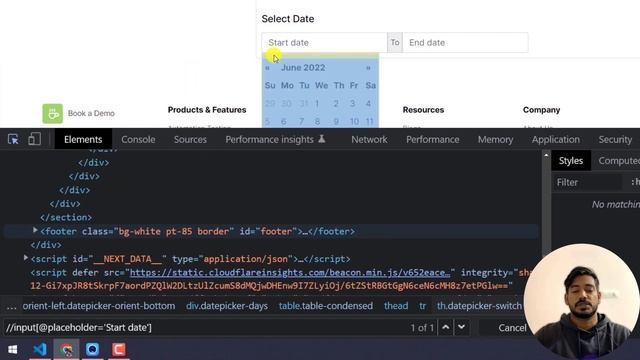Click the Company footer heading

coord(542,110)
